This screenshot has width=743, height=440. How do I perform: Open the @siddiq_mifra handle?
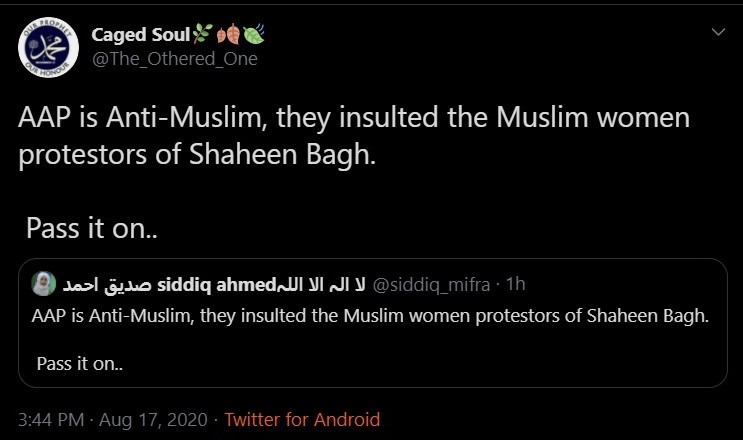tap(432, 285)
